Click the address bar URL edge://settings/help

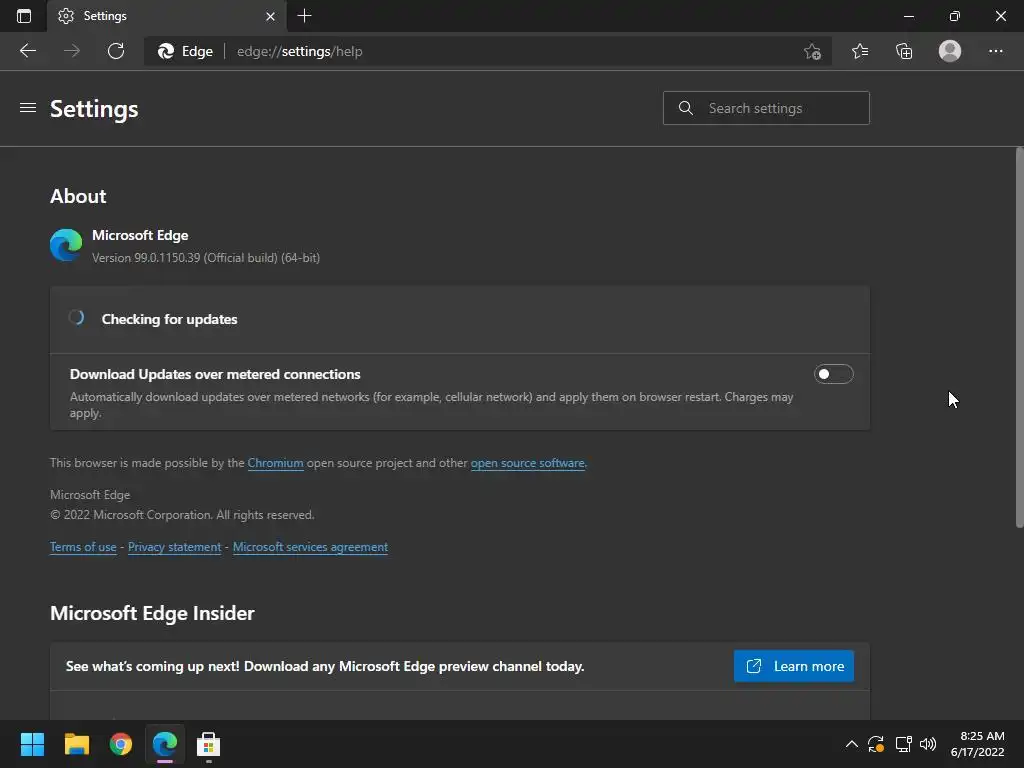point(299,51)
